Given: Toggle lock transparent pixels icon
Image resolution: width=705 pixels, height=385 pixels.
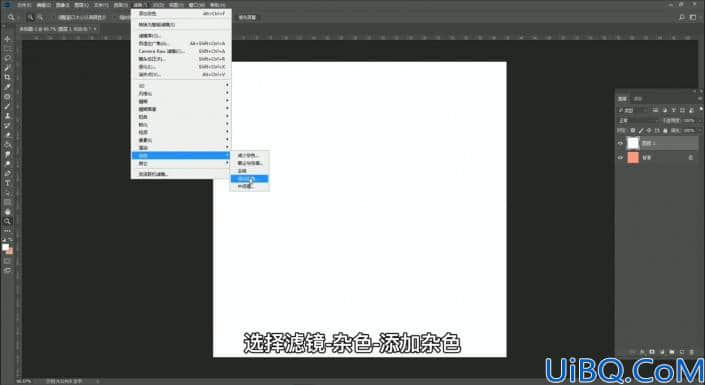Looking at the screenshot, I should tap(633, 130).
